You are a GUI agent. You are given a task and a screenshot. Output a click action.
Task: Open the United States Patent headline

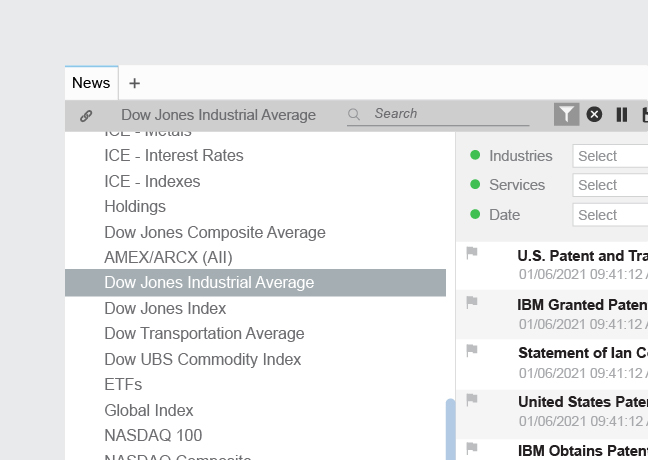coord(583,402)
